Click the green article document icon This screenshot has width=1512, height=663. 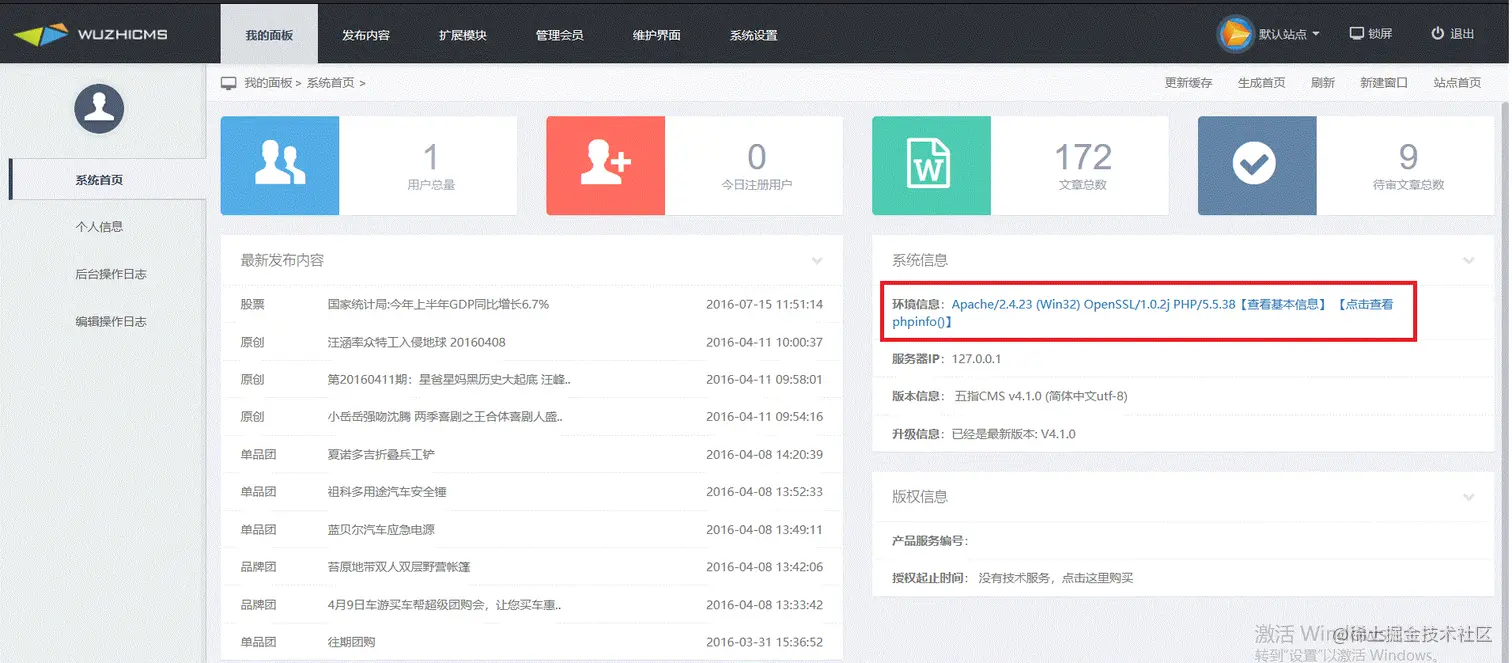[932, 165]
